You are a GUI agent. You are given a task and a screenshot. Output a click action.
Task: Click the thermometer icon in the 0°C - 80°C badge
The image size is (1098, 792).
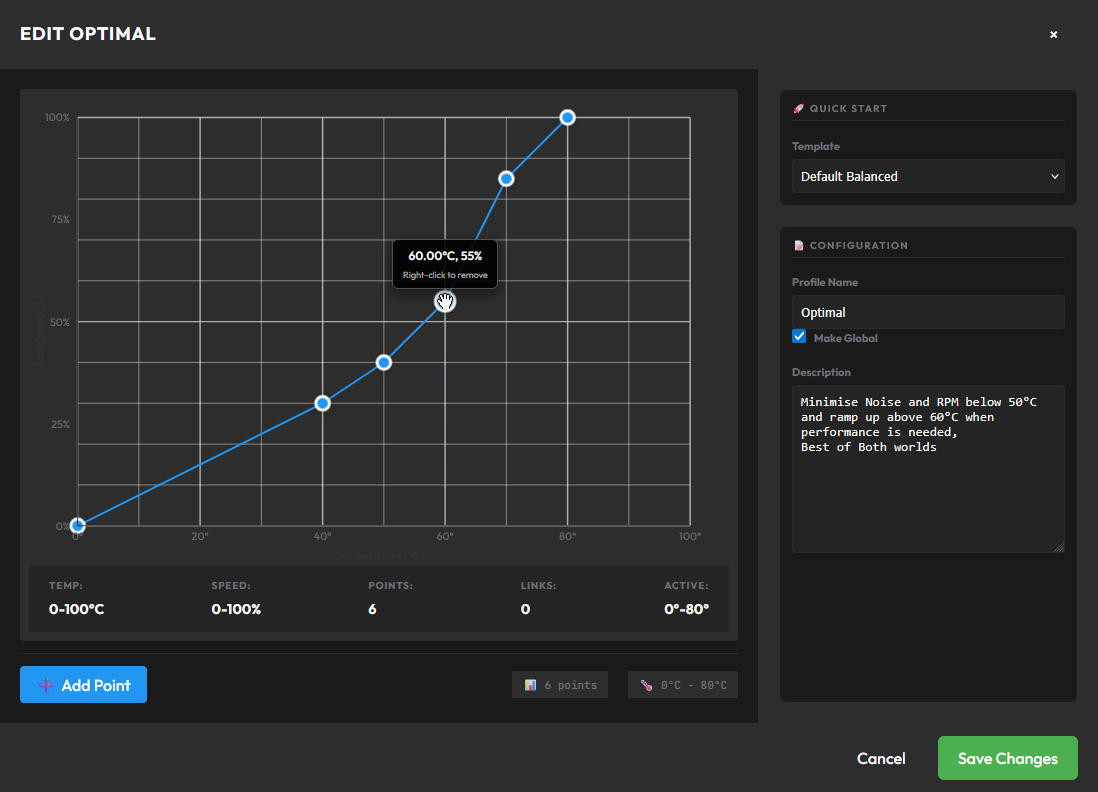pyautogui.click(x=646, y=685)
